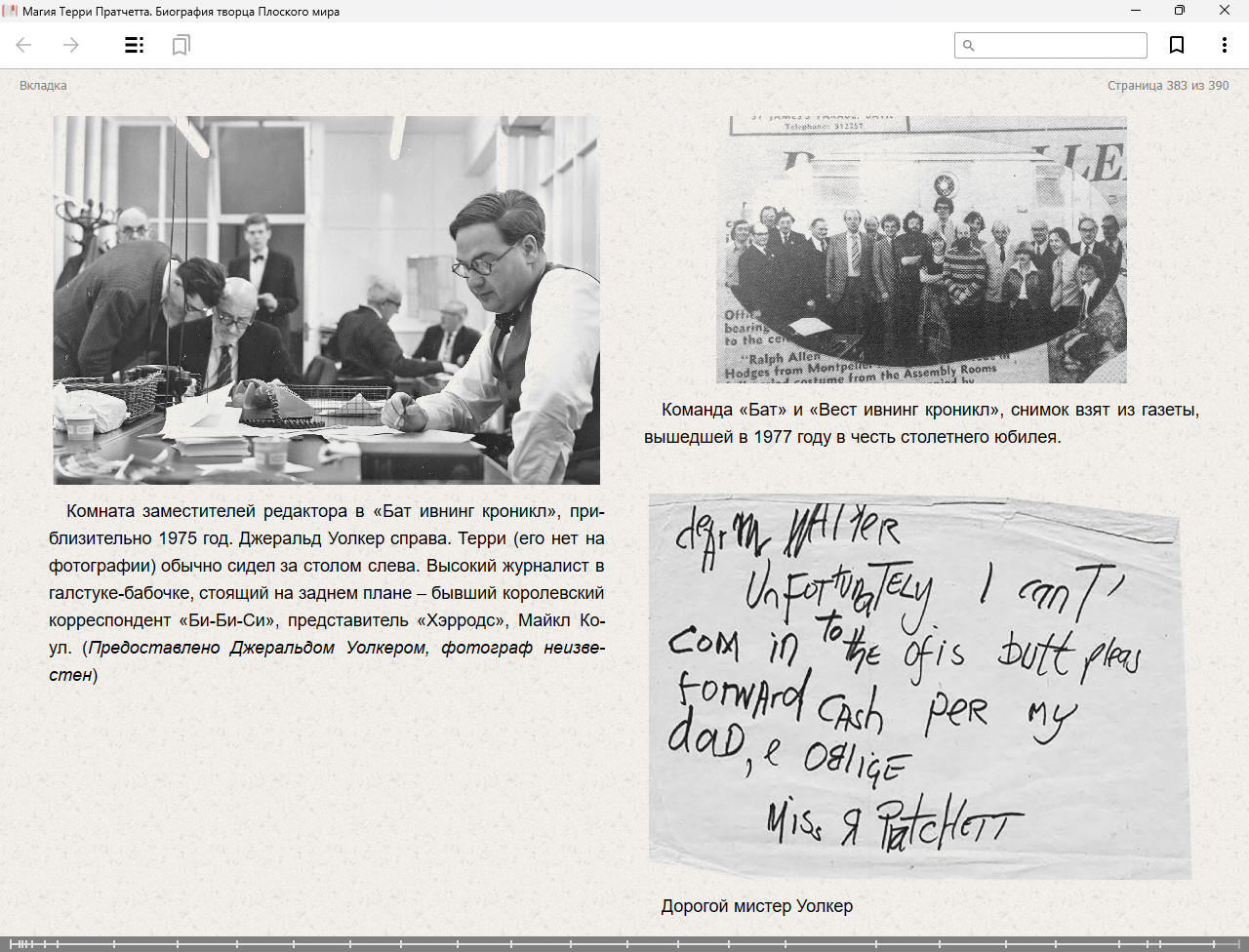Open the newspaper team group photo
This screenshot has height=952, width=1249.
point(921,250)
